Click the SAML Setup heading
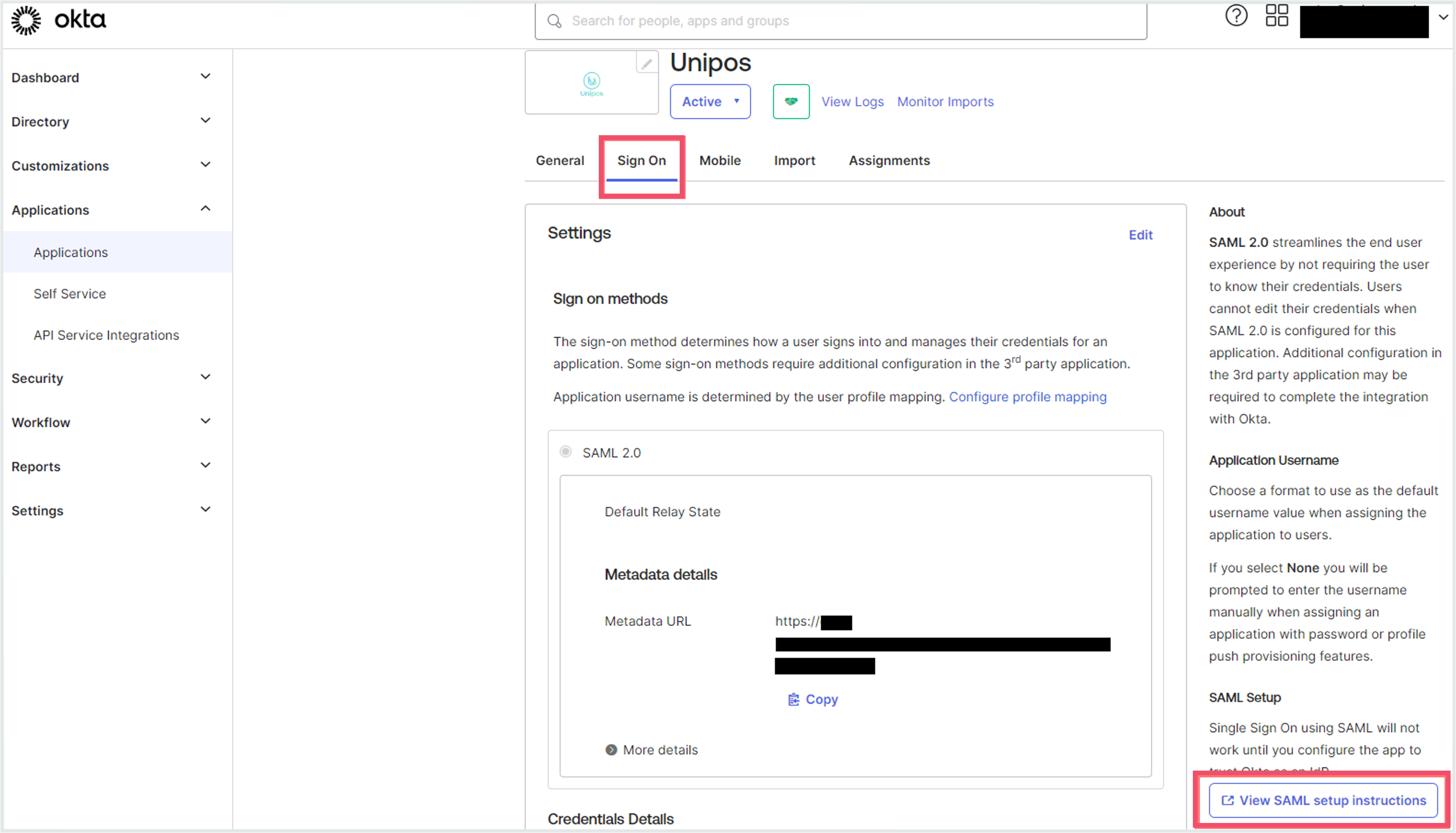This screenshot has width=1456, height=833. (1245, 697)
